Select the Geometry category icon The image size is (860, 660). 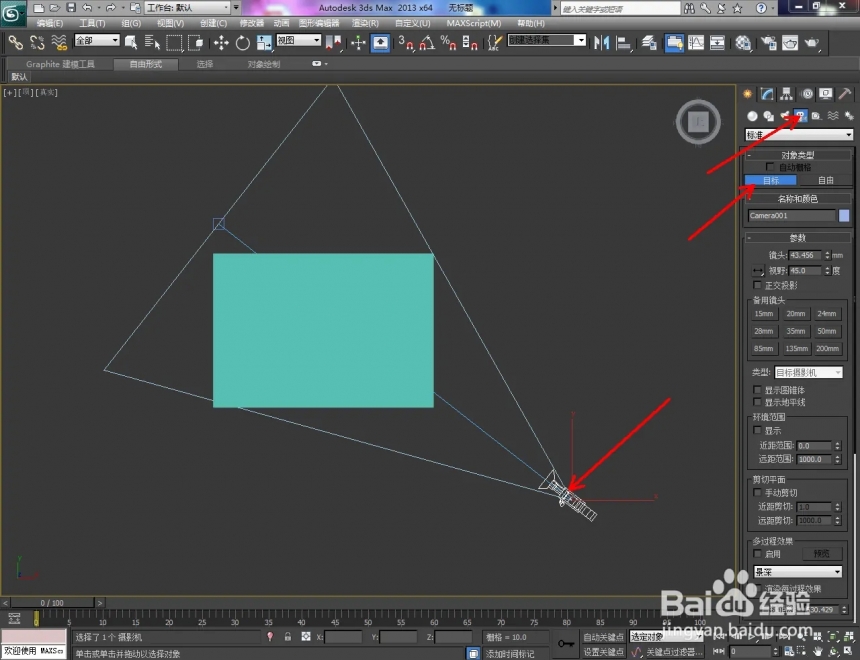[752, 115]
